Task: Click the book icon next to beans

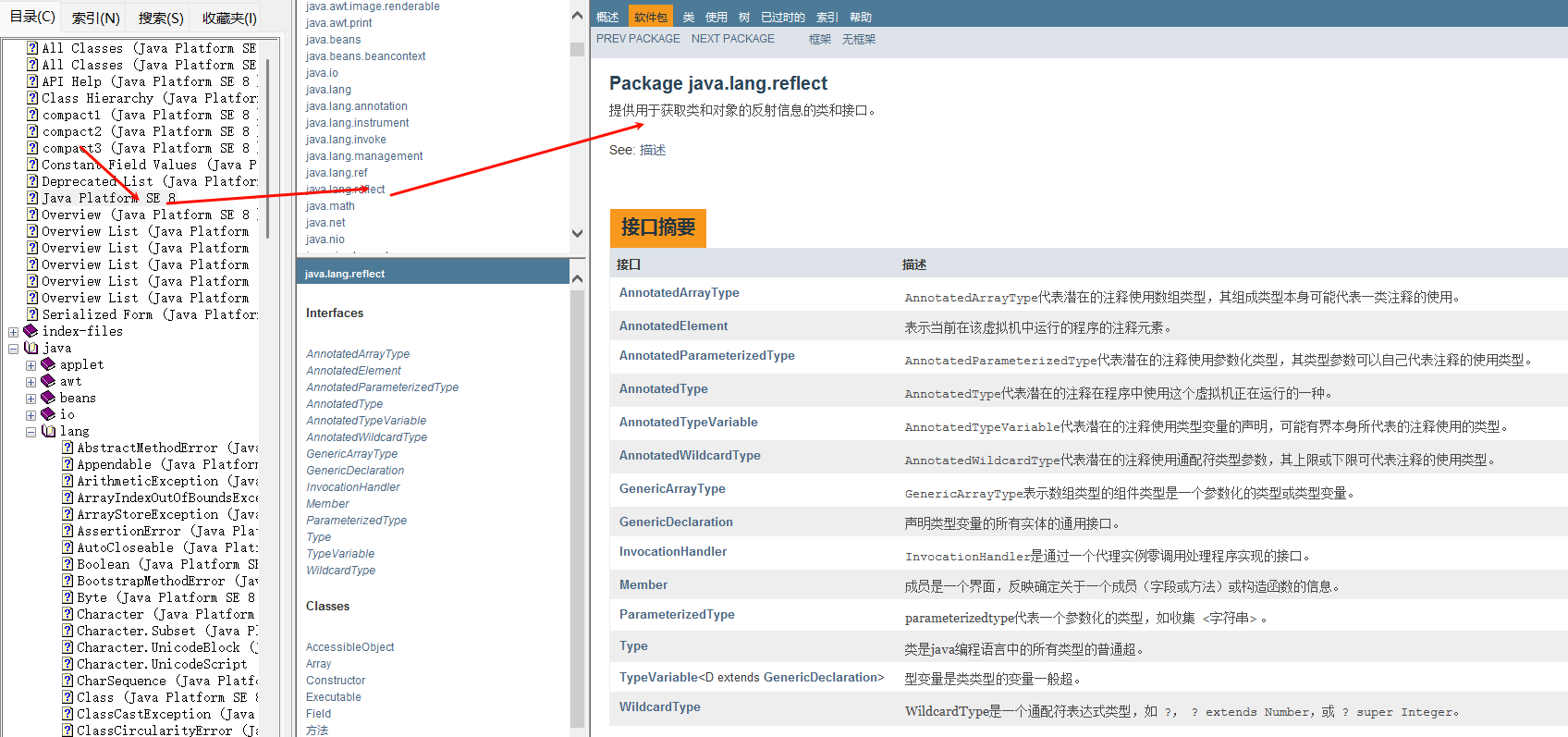Action: pyautogui.click(x=48, y=398)
